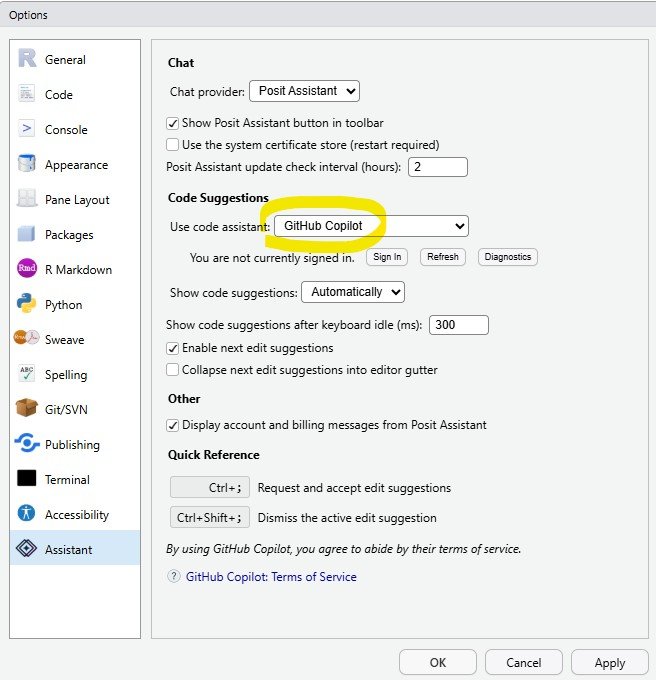
Task: Open the Console options label
Action: click(66, 130)
